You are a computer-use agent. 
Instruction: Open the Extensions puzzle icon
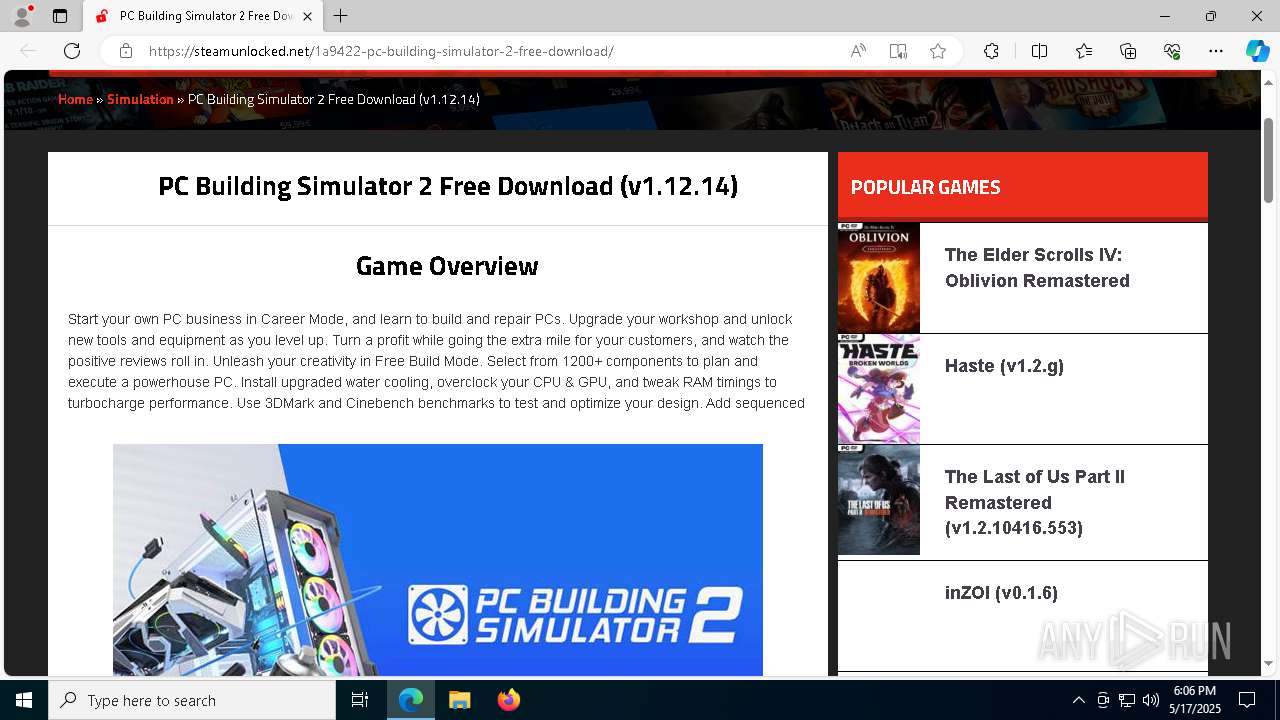[991, 51]
